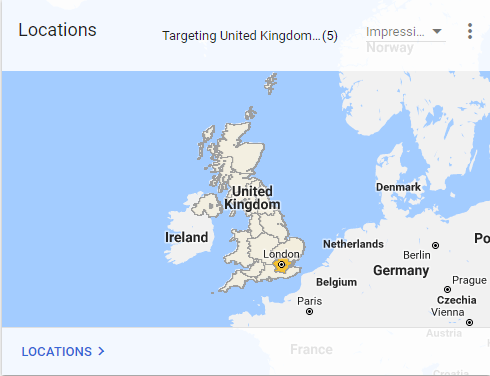
Task: Click the Germany country label
Action: 401,271
